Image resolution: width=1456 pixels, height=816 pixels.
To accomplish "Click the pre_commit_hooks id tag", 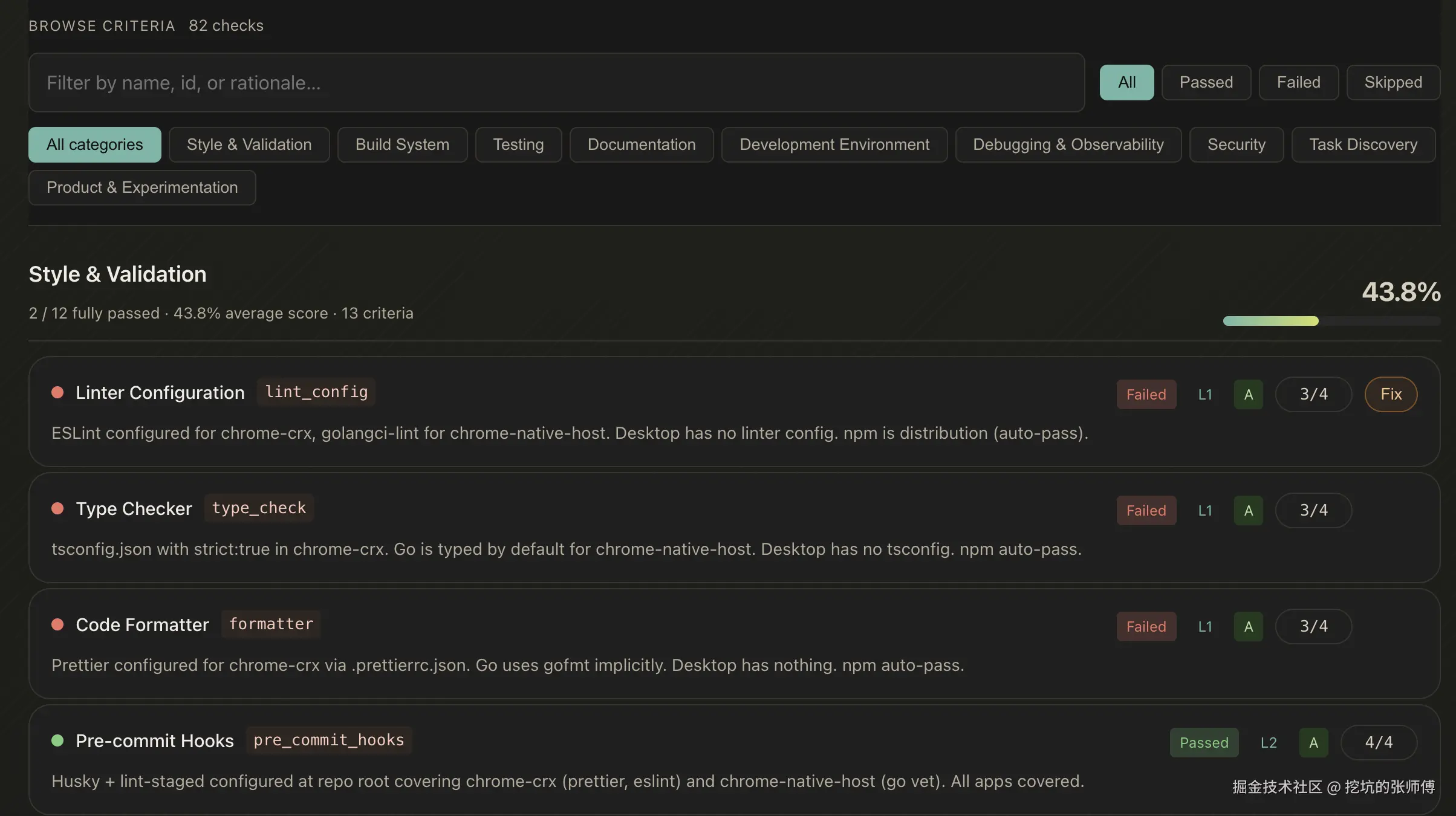I will 328,740.
